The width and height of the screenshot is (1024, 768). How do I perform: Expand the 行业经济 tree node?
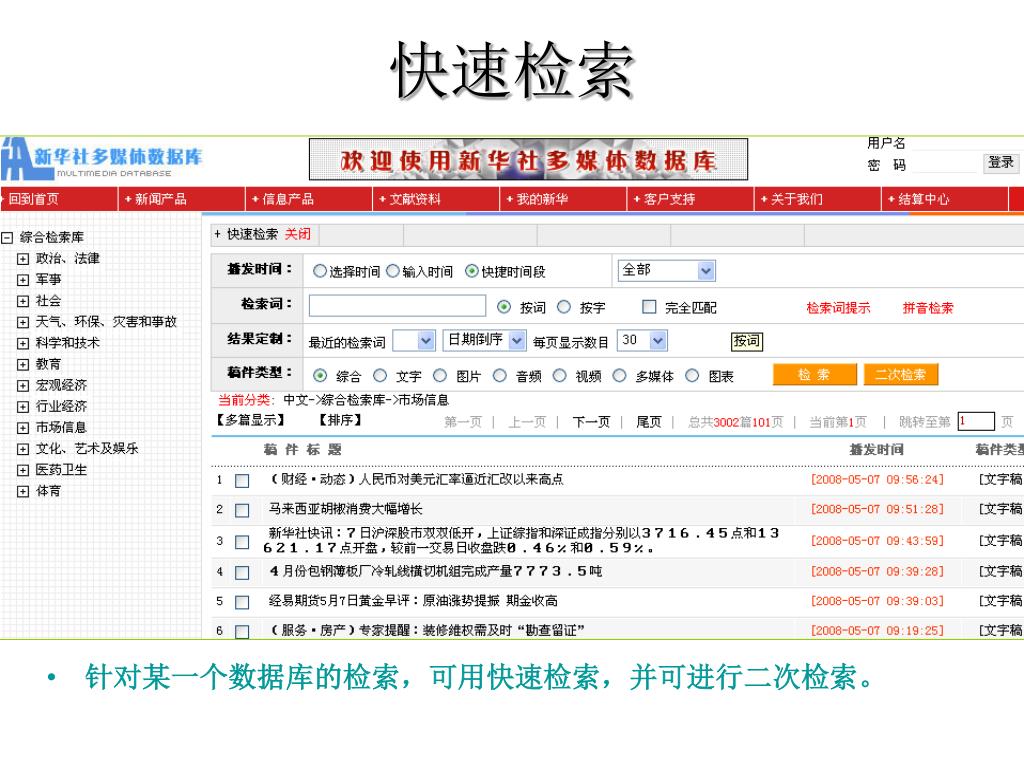(23, 407)
